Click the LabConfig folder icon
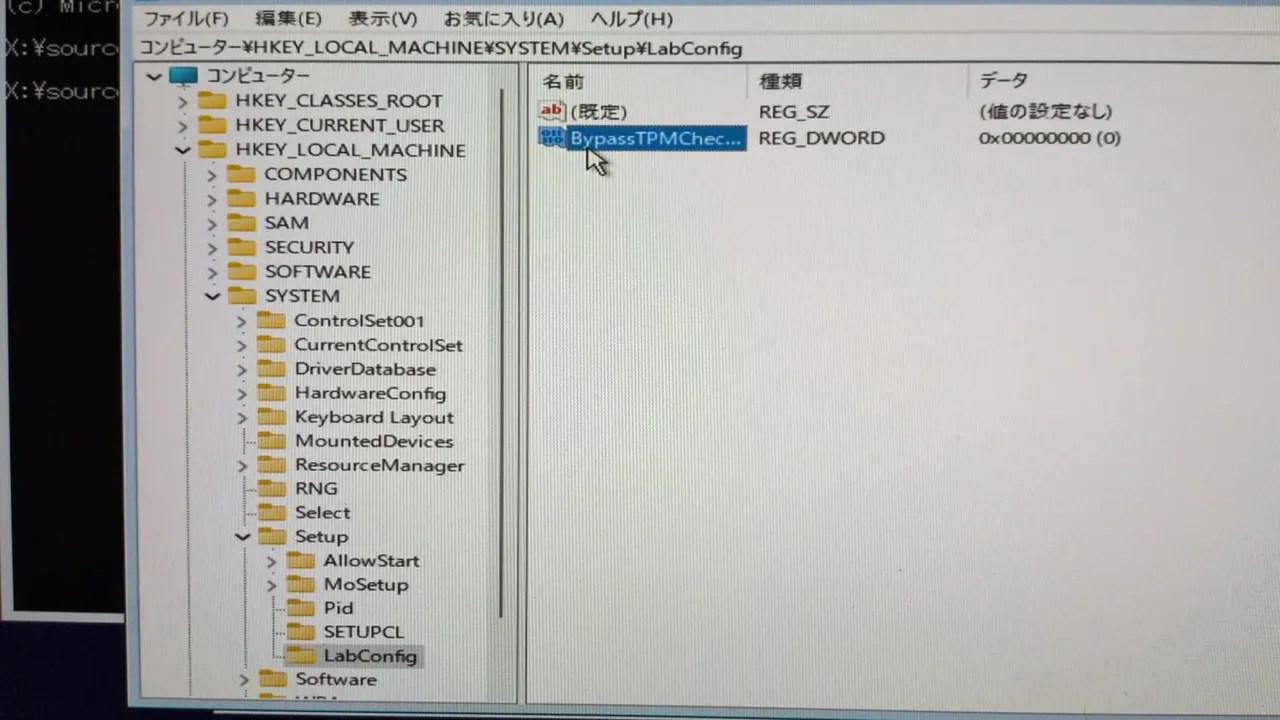 point(300,656)
